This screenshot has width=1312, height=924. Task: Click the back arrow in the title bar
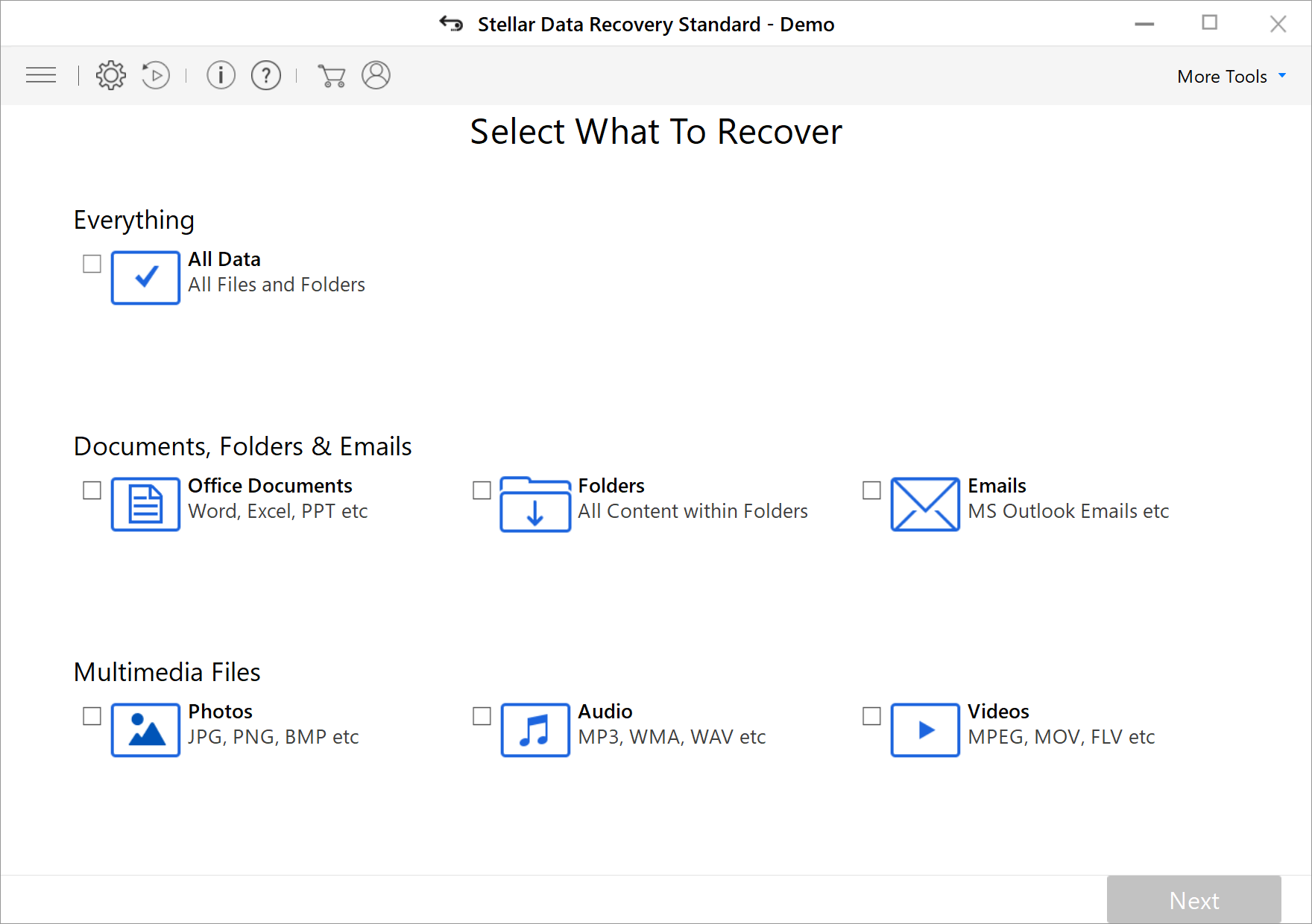point(451,24)
